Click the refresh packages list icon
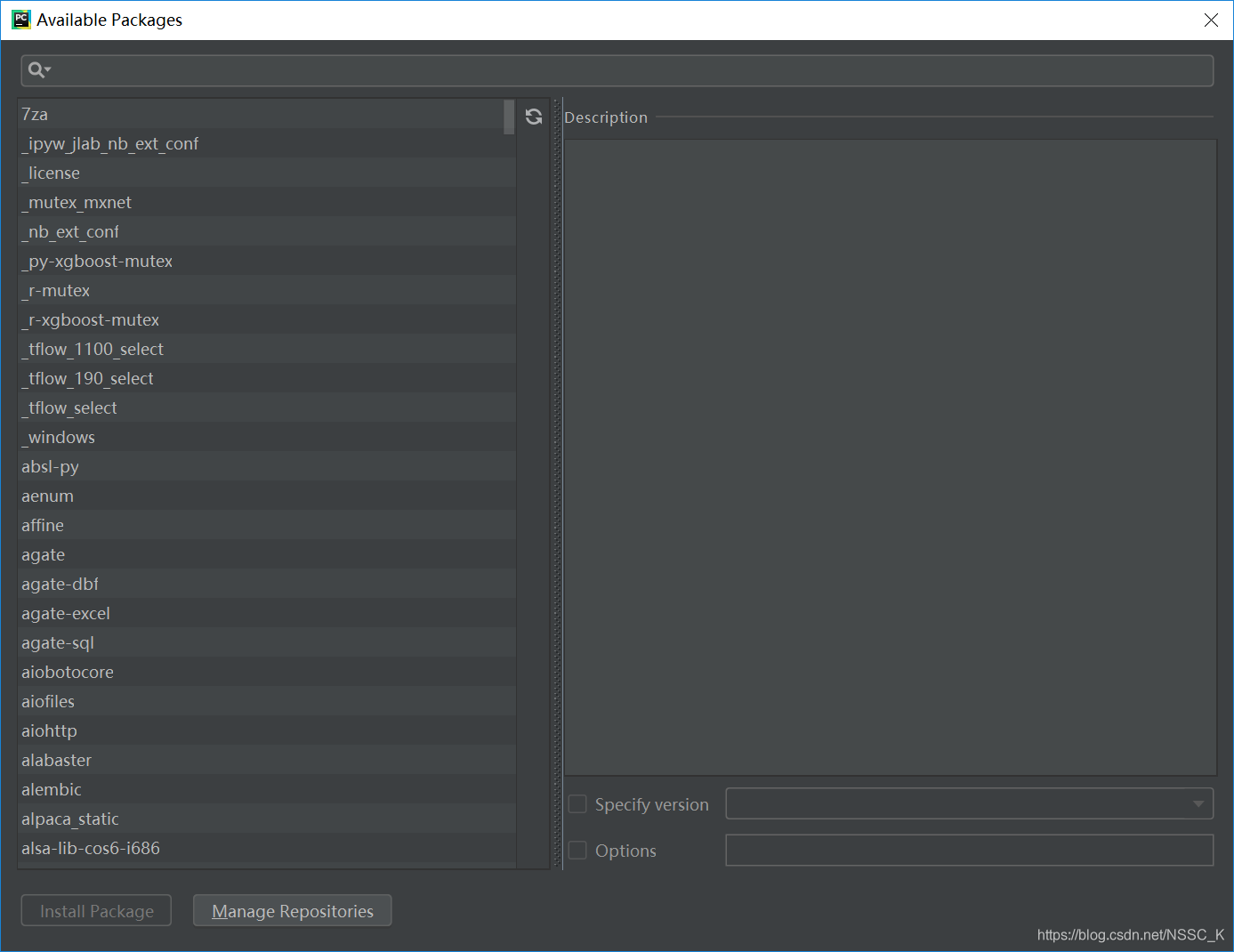The height and width of the screenshot is (952, 1234). (534, 117)
